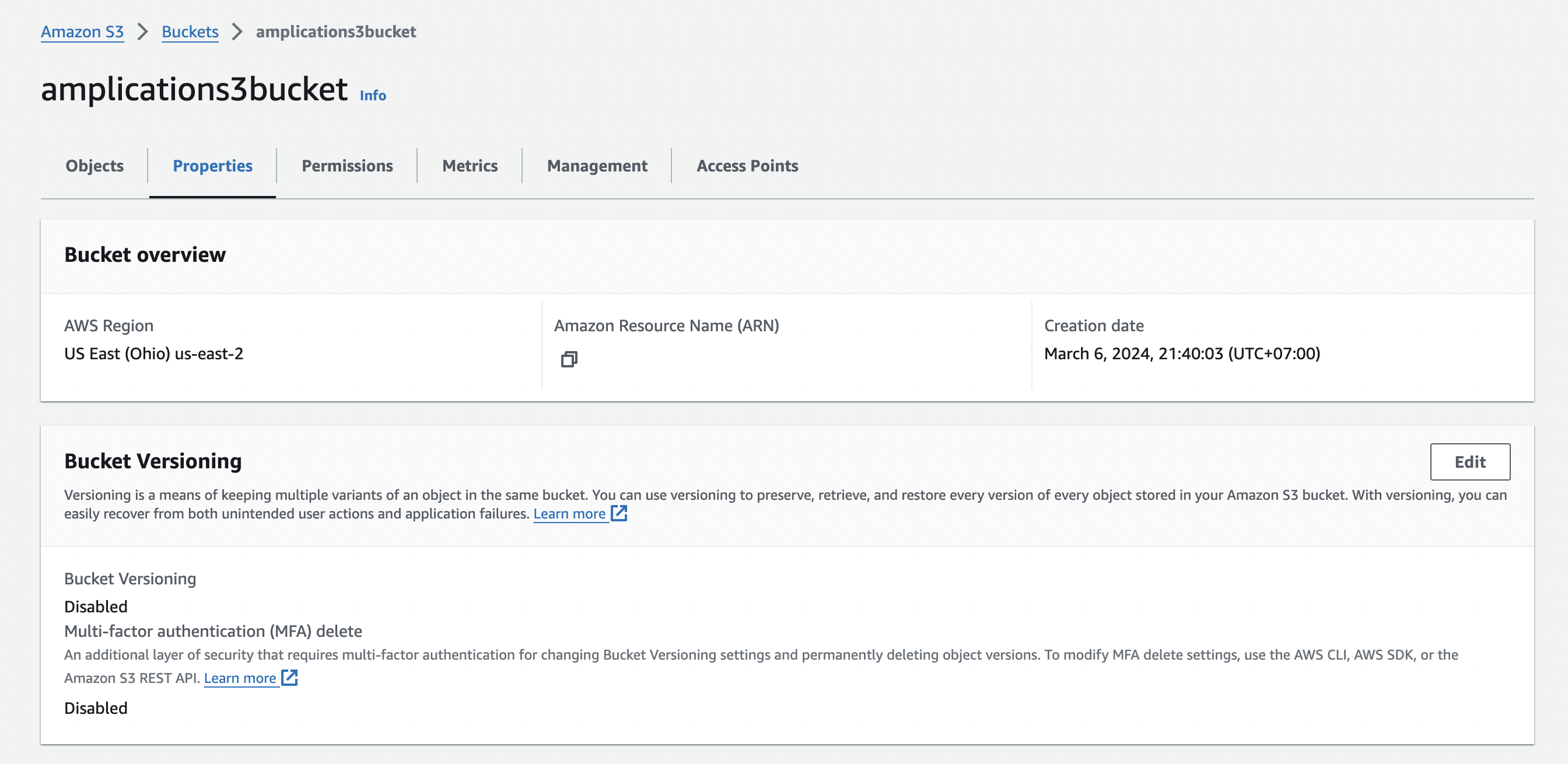Click the 'Bucket overview' heading

(x=145, y=254)
